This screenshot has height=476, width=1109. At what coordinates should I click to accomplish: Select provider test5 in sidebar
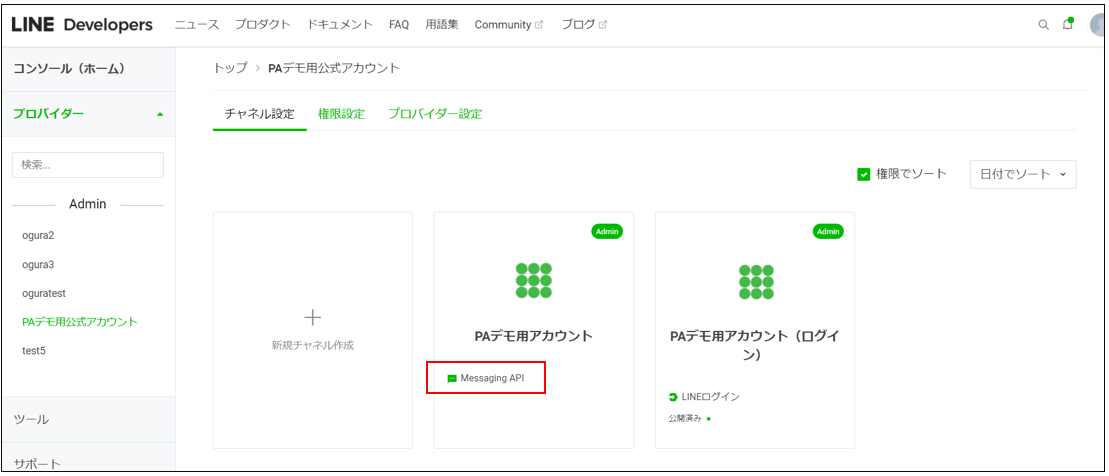34,350
